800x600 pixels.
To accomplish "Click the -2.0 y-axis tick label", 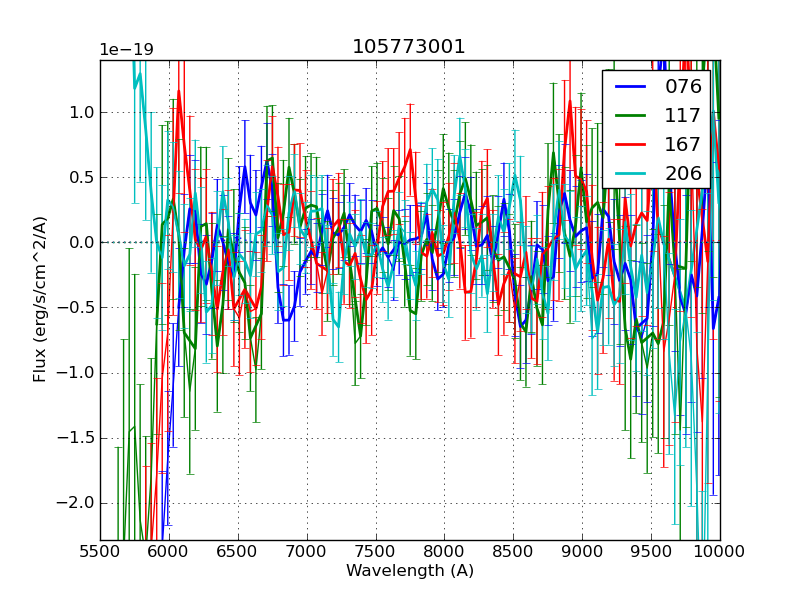I will tap(76, 503).
